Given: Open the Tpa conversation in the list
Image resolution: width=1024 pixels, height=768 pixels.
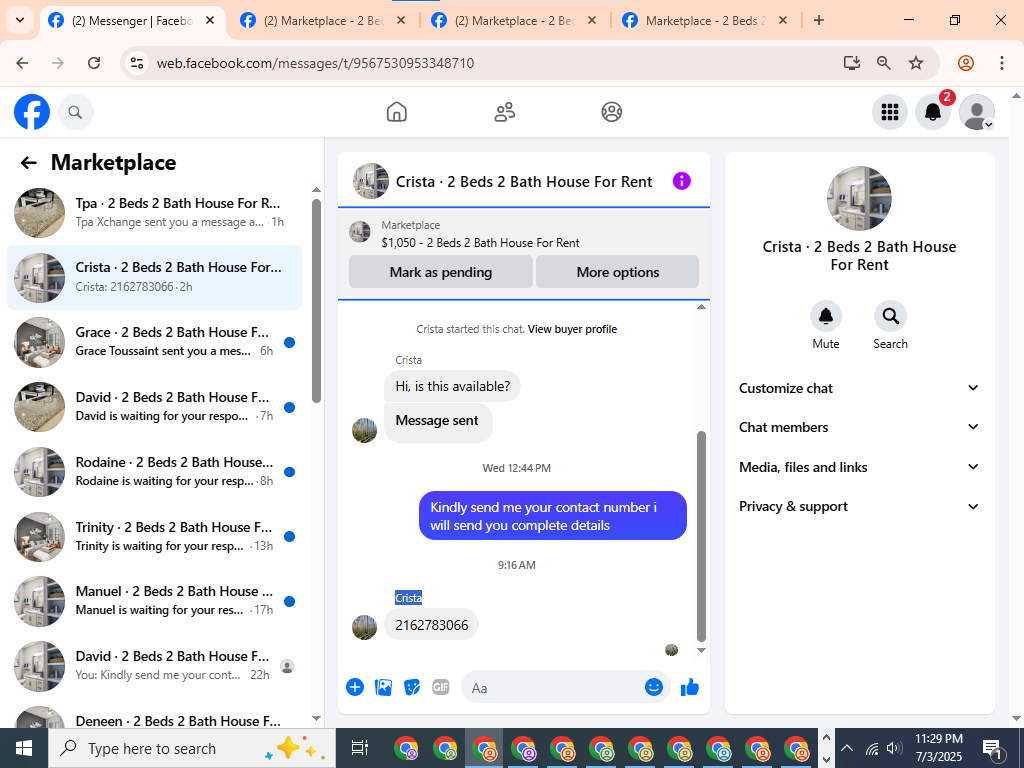Looking at the screenshot, I should pyautogui.click(x=154, y=212).
